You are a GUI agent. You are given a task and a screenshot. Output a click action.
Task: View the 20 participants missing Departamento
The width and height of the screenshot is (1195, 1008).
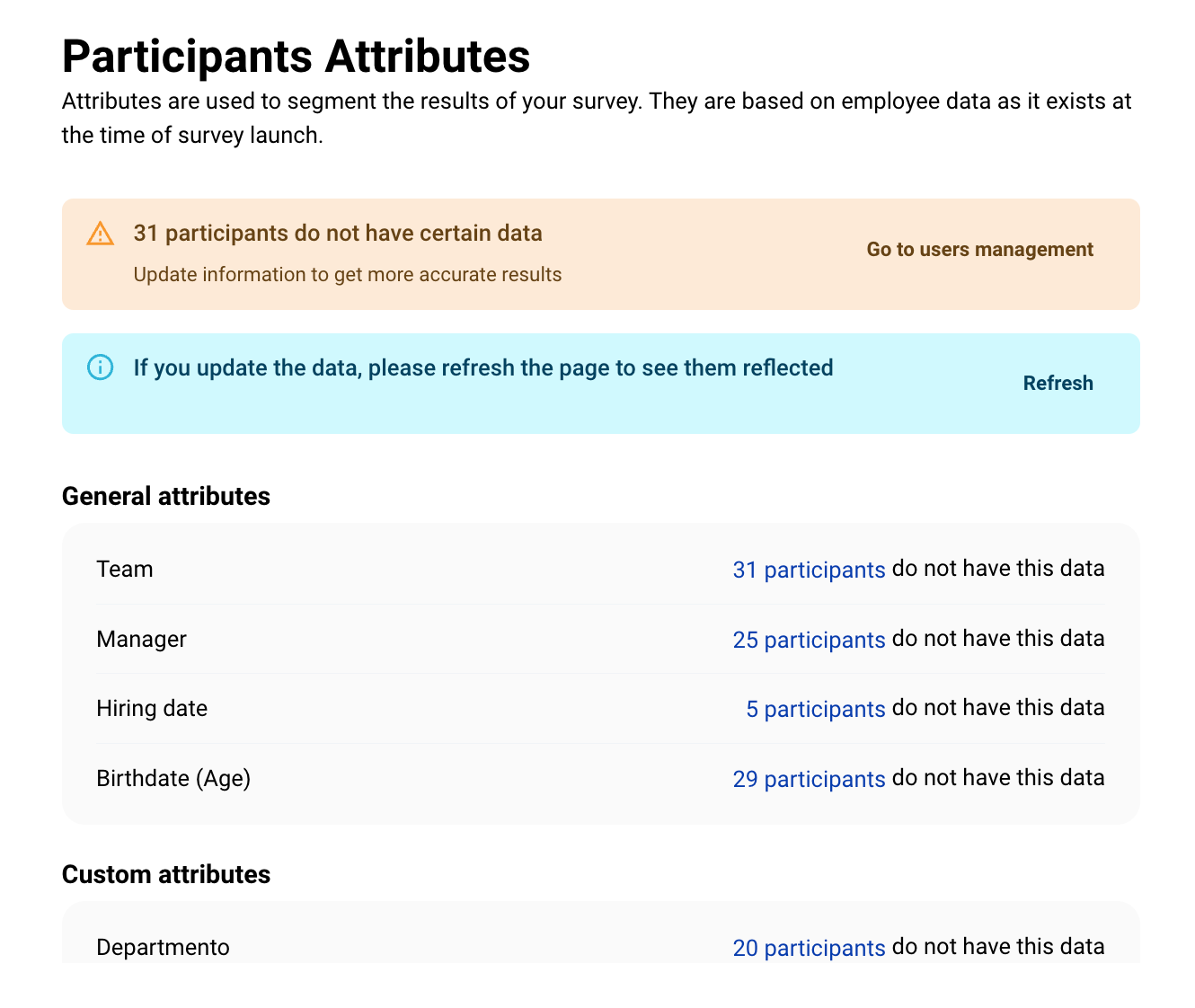point(809,948)
